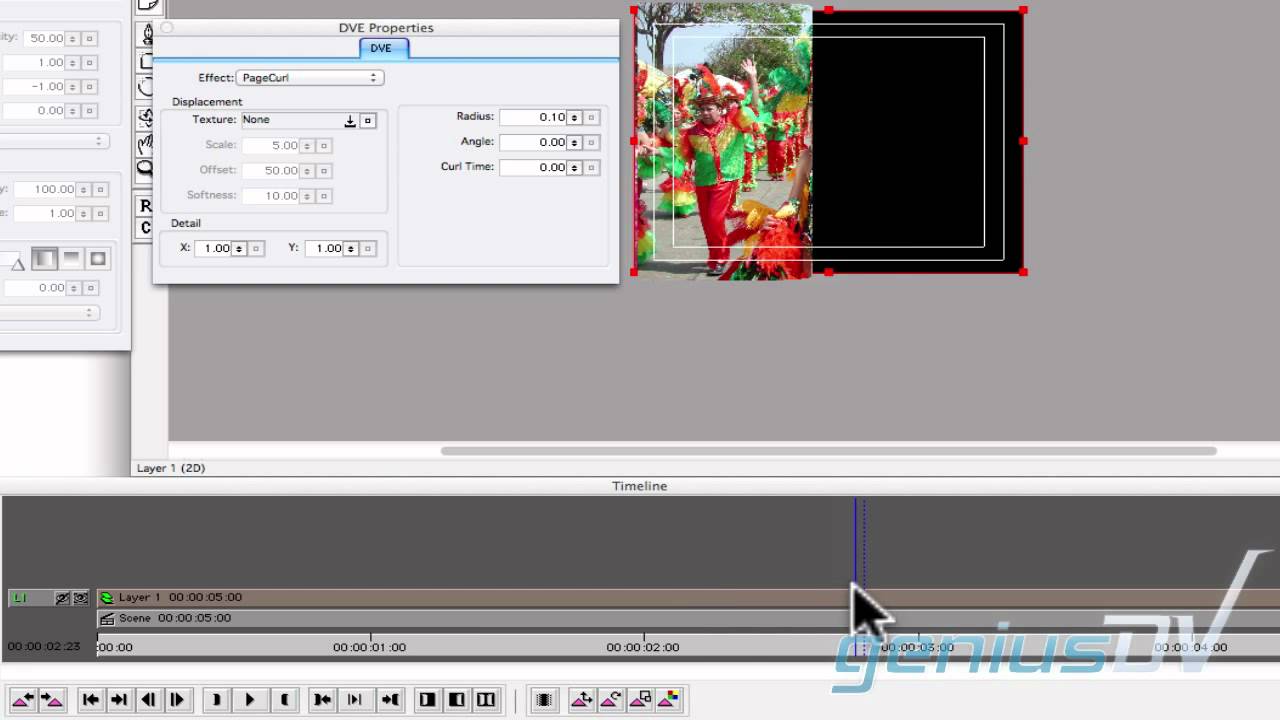Click the triangle with color squares icon

coord(669,700)
